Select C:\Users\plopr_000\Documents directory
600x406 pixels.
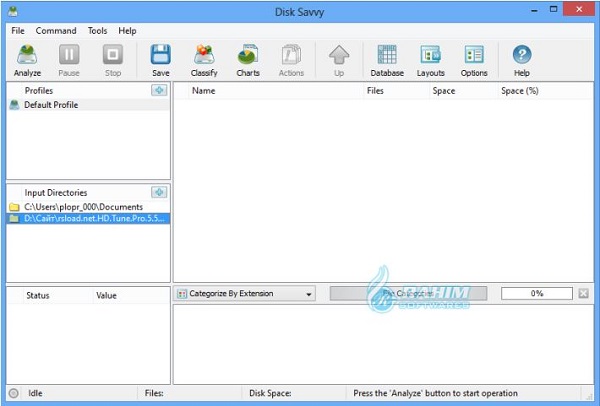(x=88, y=207)
